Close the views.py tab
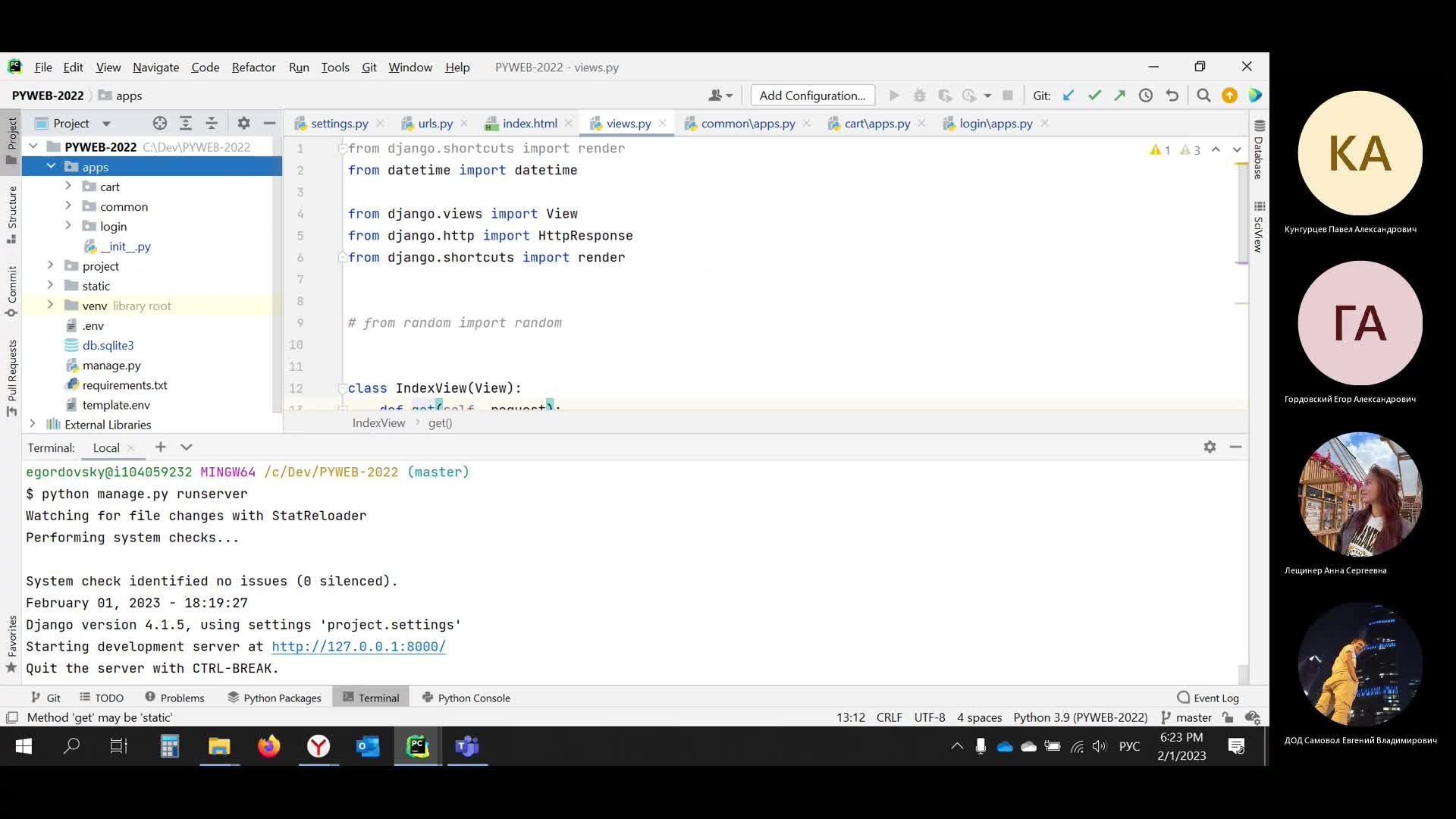This screenshot has width=1456, height=819. click(x=663, y=123)
